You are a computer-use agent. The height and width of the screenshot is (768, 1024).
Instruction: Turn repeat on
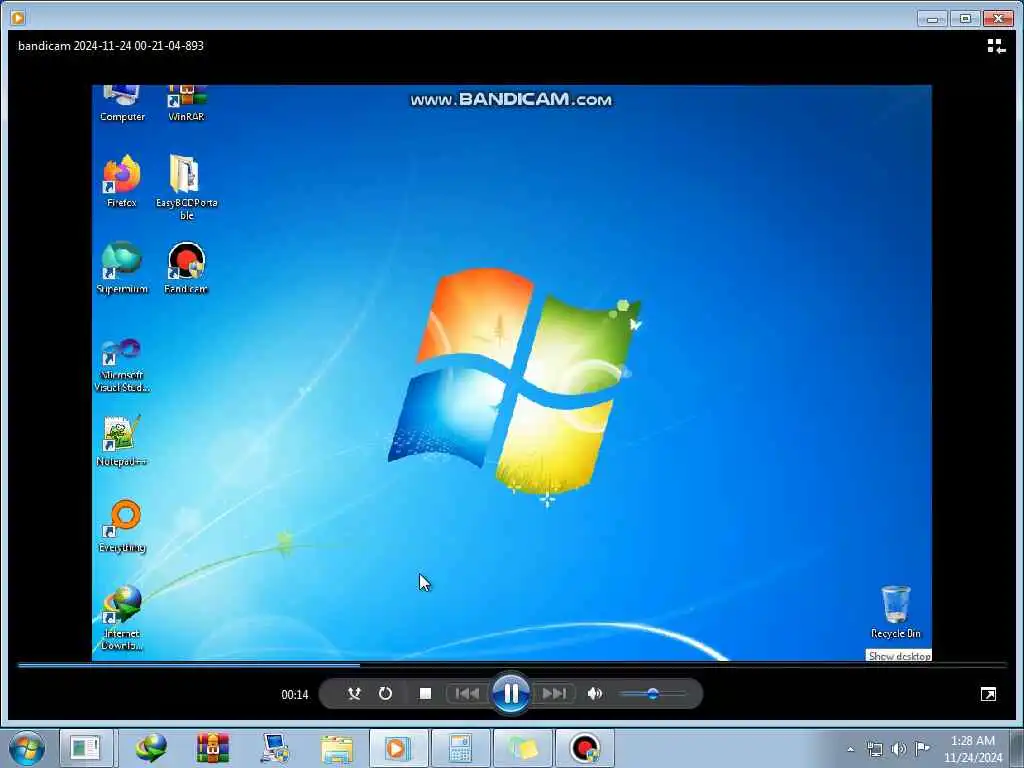pyautogui.click(x=385, y=694)
